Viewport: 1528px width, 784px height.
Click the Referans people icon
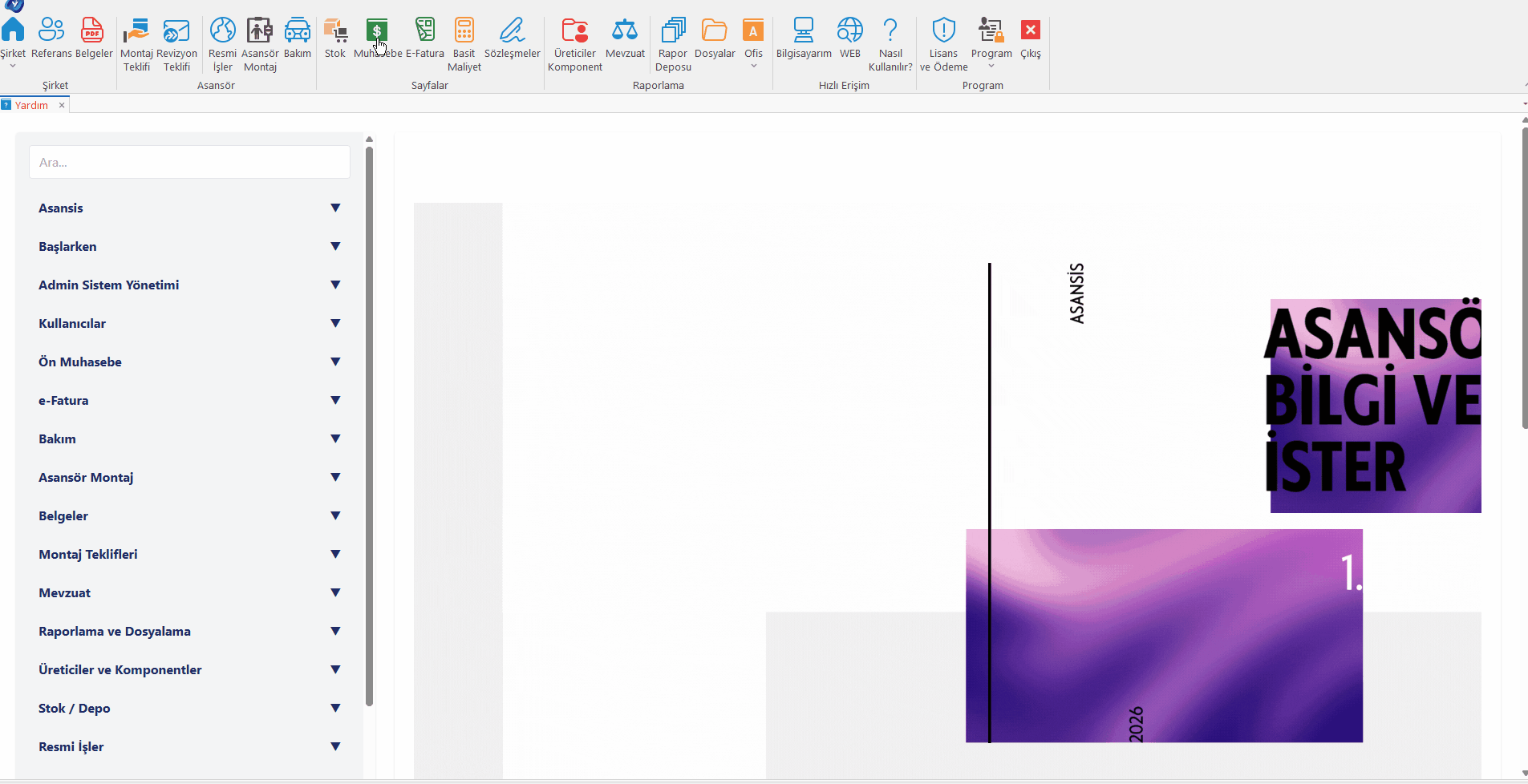51,32
